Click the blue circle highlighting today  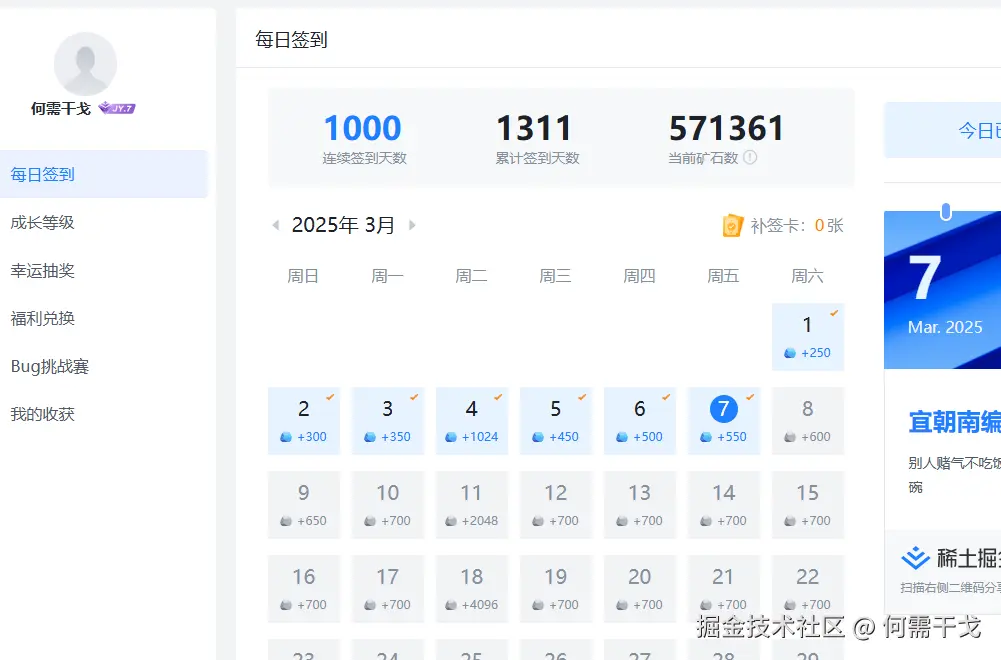click(724, 408)
